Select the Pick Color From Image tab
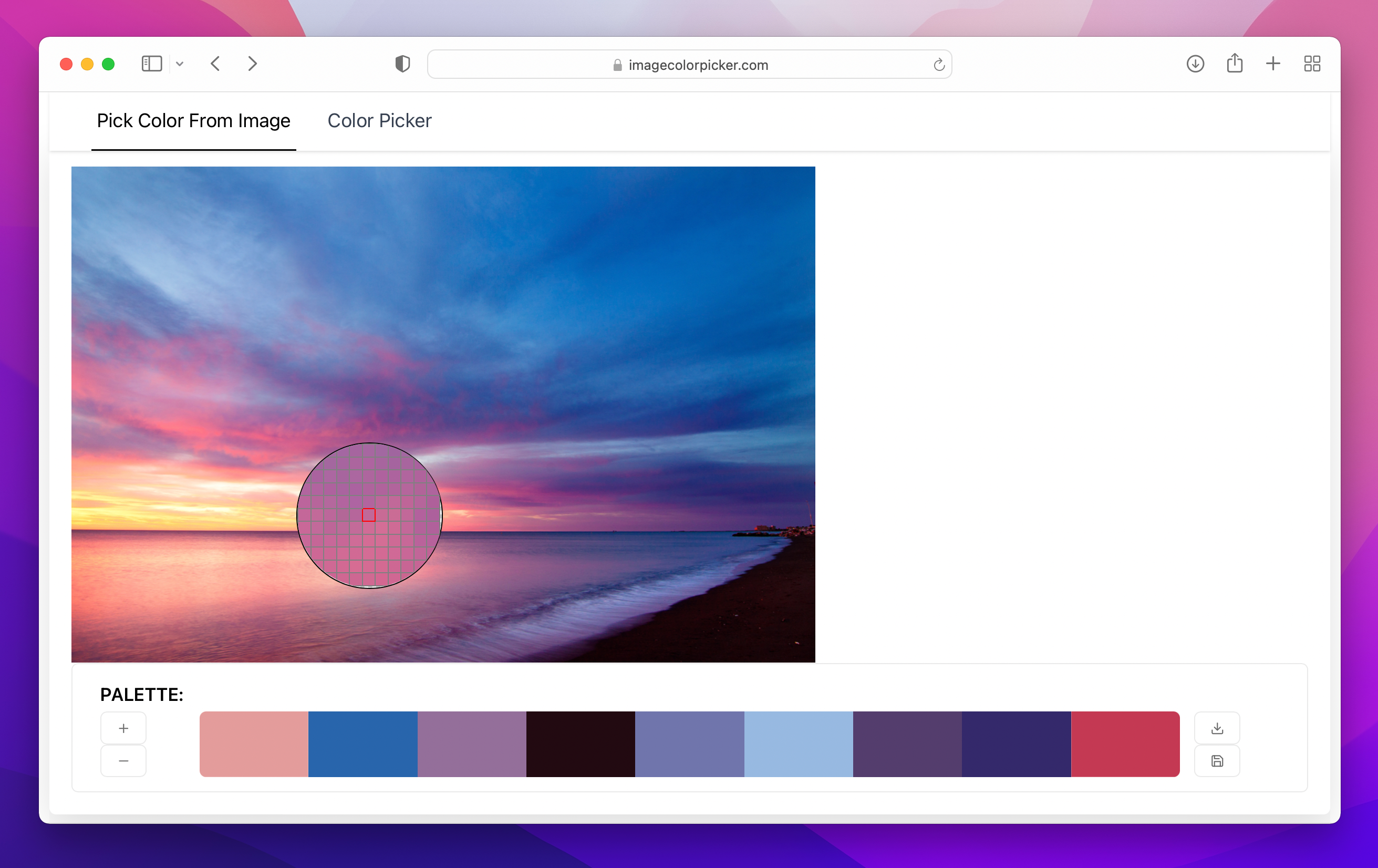 (193, 121)
